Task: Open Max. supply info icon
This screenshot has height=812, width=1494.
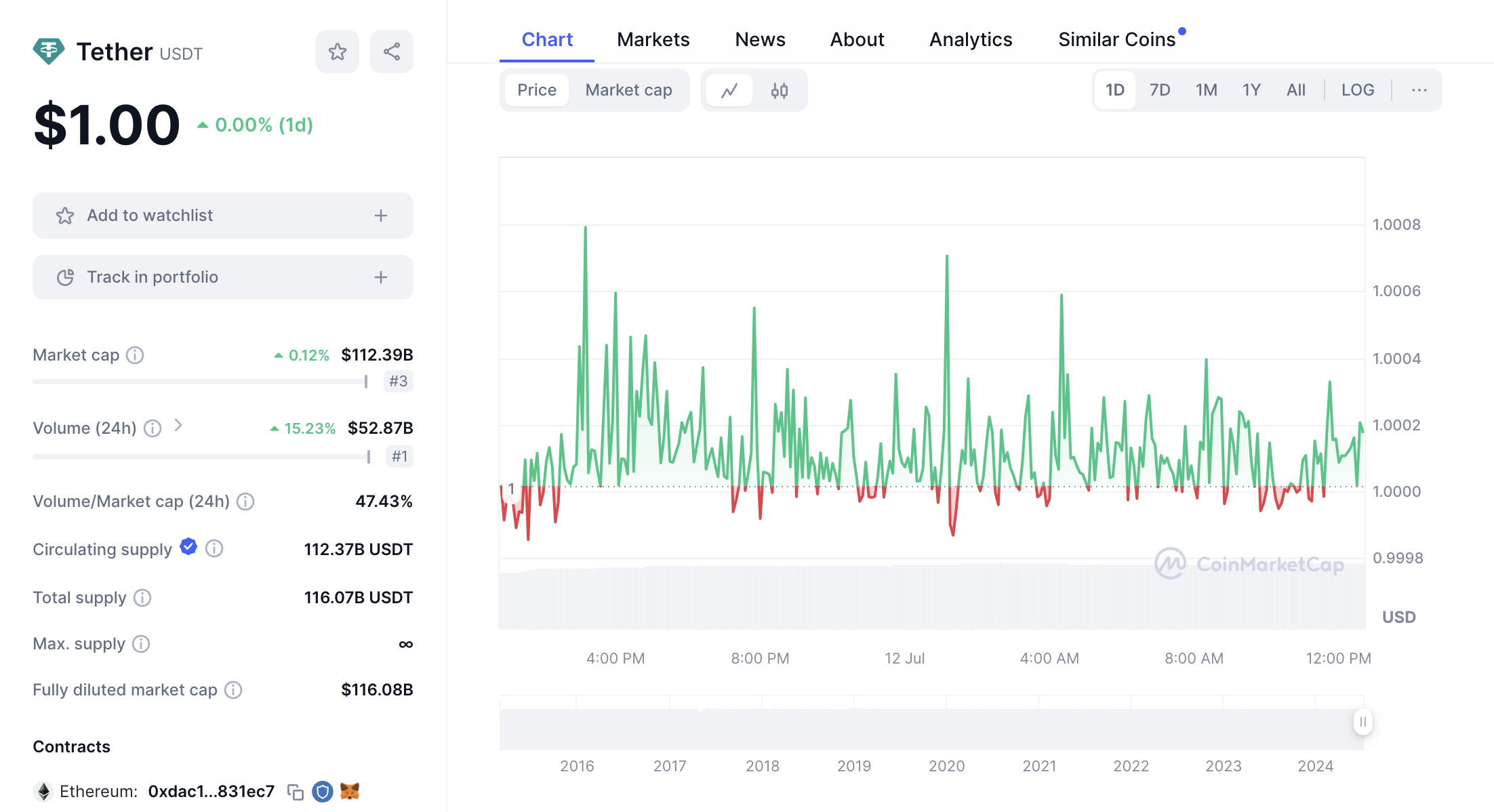Action: (x=141, y=644)
